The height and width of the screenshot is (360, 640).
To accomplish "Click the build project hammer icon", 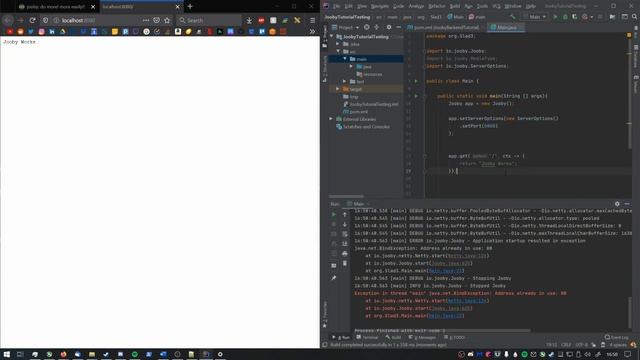I will (513, 17).
